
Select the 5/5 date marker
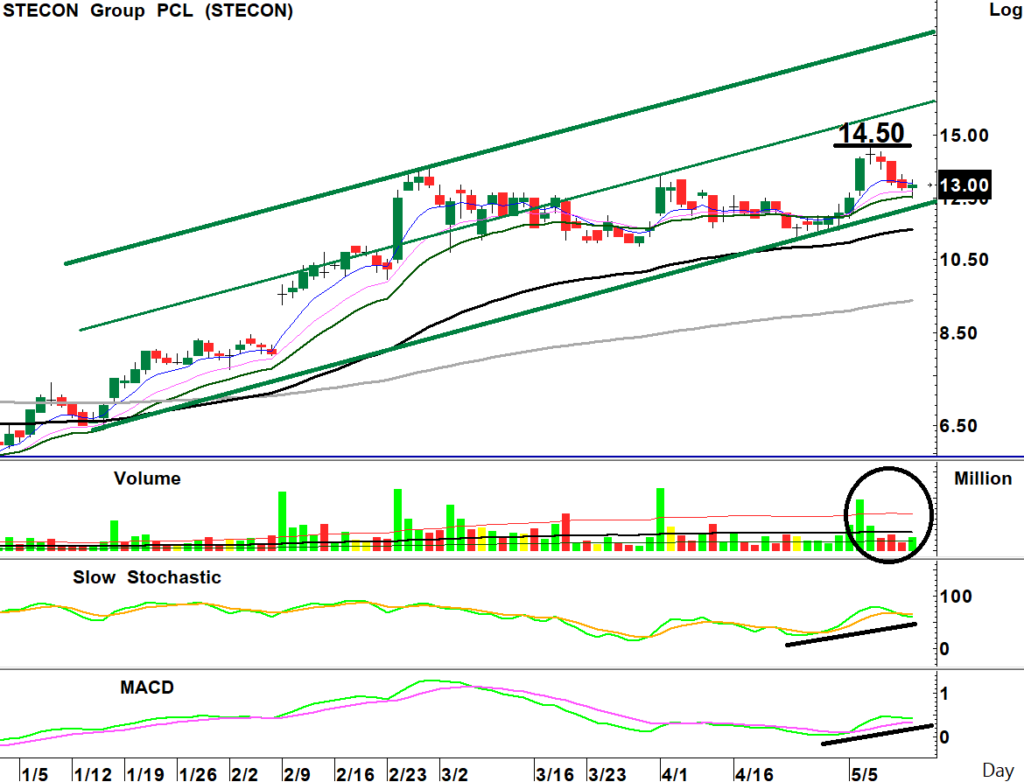[865, 775]
